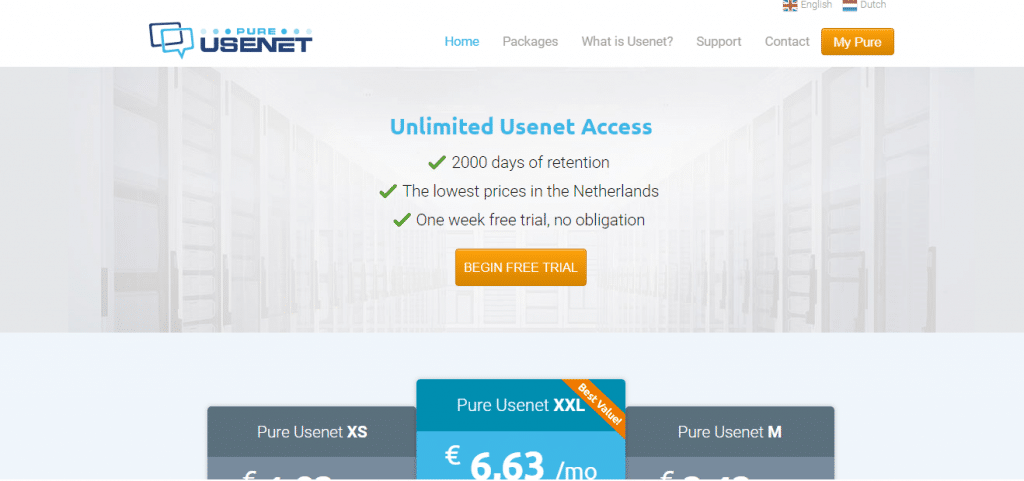
Task: Click the BEGIN FREE TRIAL button
Action: coord(520,267)
